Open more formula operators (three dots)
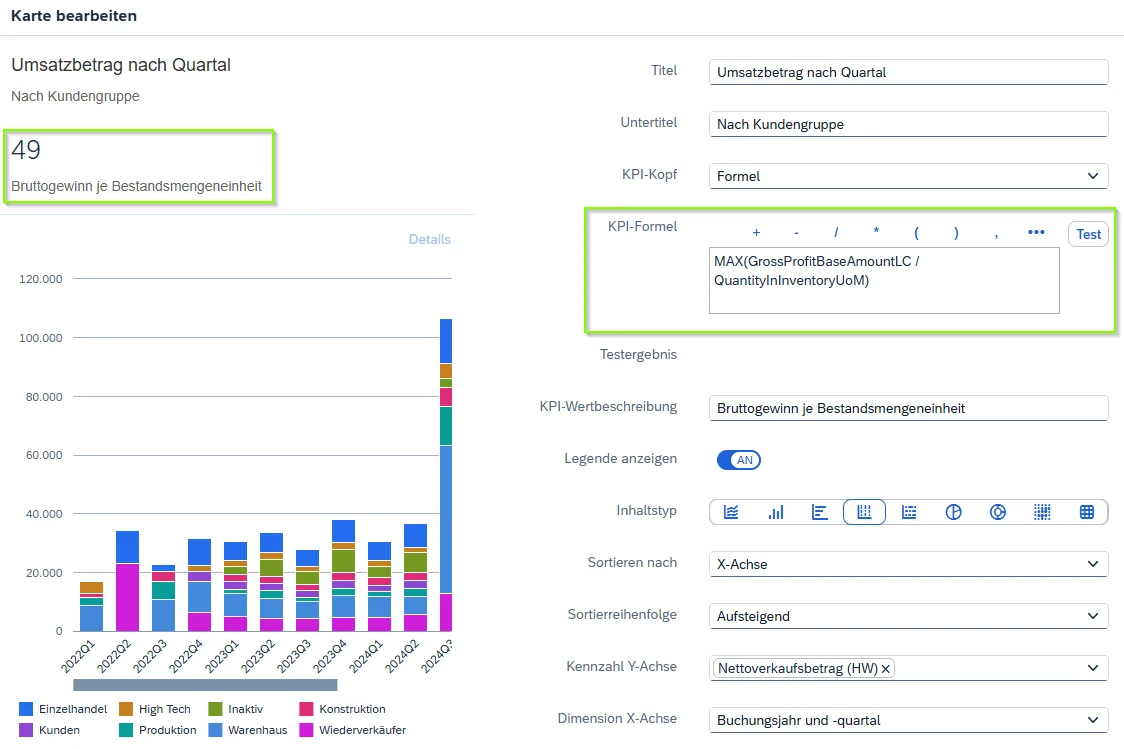This screenshot has width=1124, height=749. point(1036,233)
